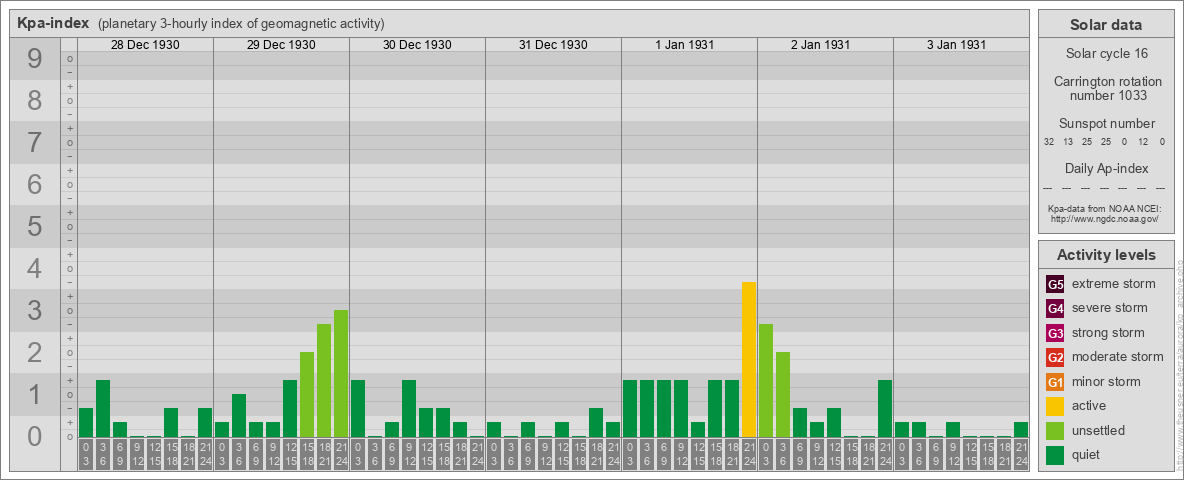Click the Kp scale number 2

point(35,352)
